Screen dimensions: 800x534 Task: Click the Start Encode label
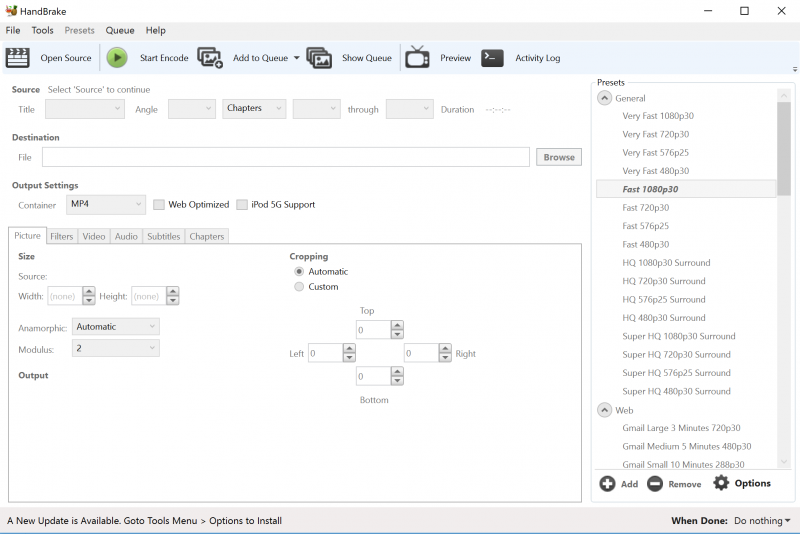coord(164,58)
